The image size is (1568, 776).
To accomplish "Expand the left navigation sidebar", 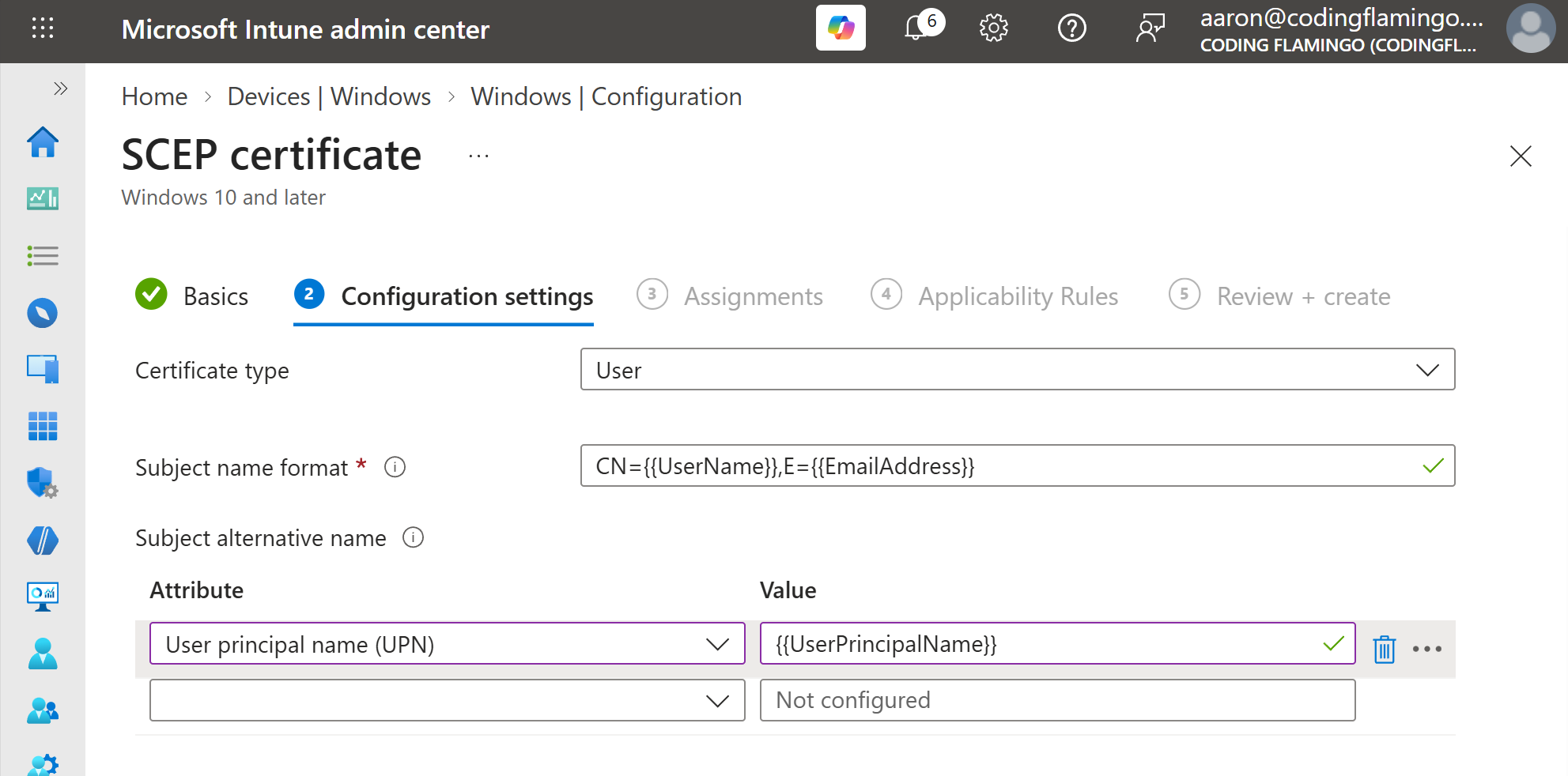I will [60, 89].
